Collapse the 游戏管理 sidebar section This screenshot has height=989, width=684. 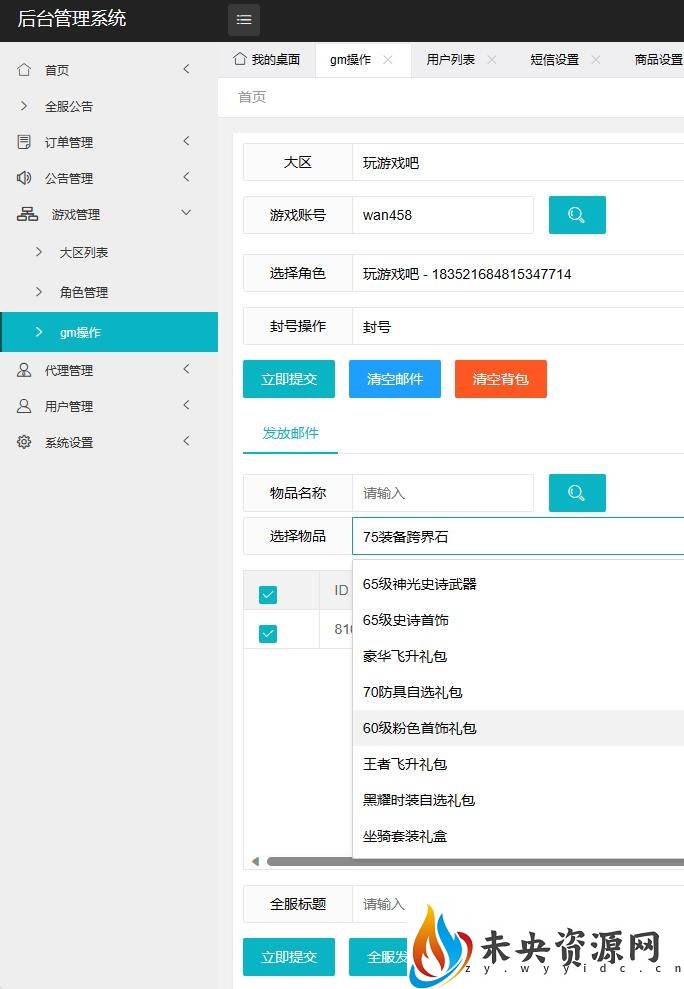tap(186, 213)
